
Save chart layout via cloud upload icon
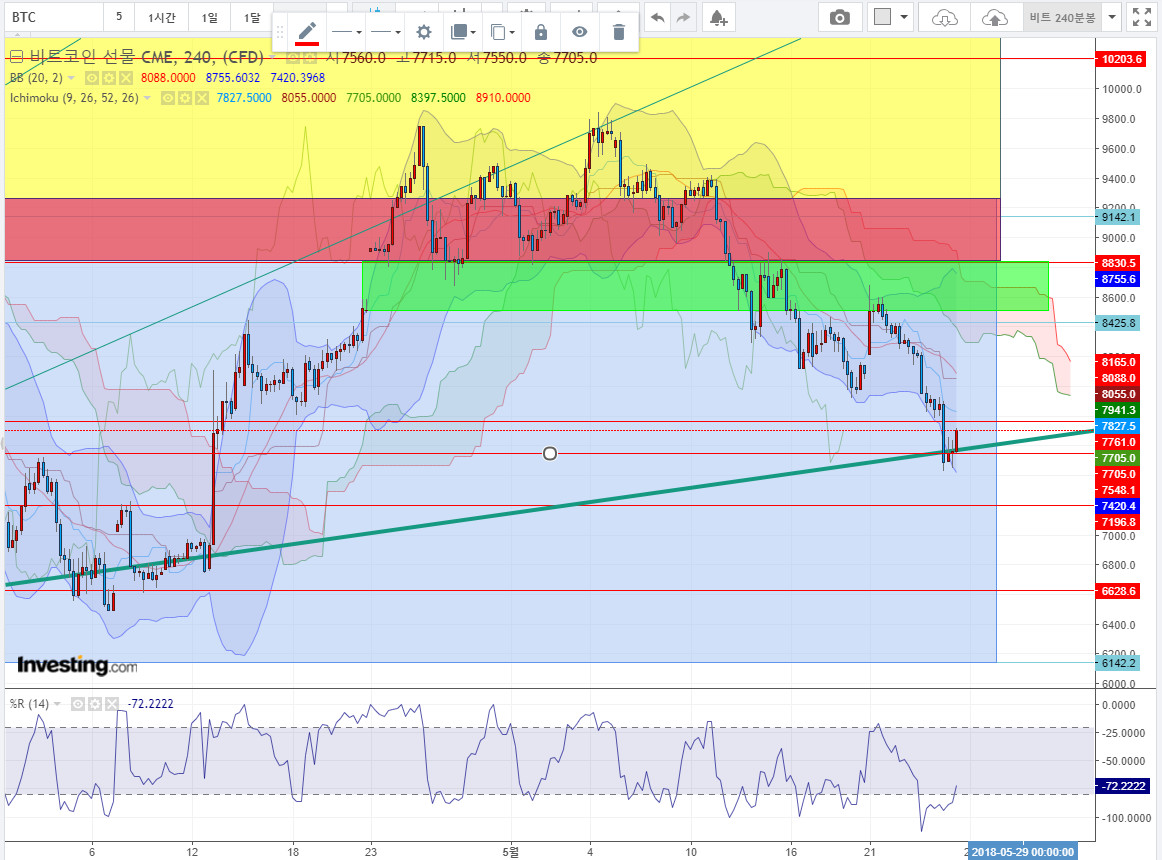click(x=994, y=17)
